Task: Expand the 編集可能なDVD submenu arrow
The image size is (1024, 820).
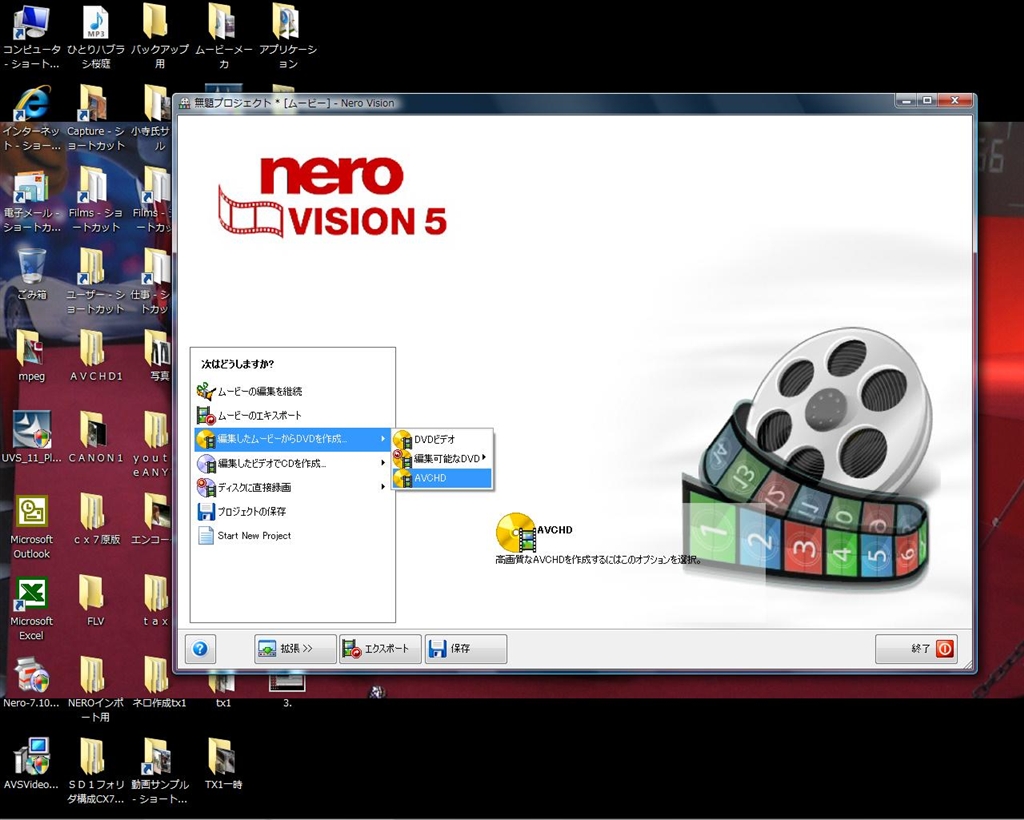Action: coord(484,458)
